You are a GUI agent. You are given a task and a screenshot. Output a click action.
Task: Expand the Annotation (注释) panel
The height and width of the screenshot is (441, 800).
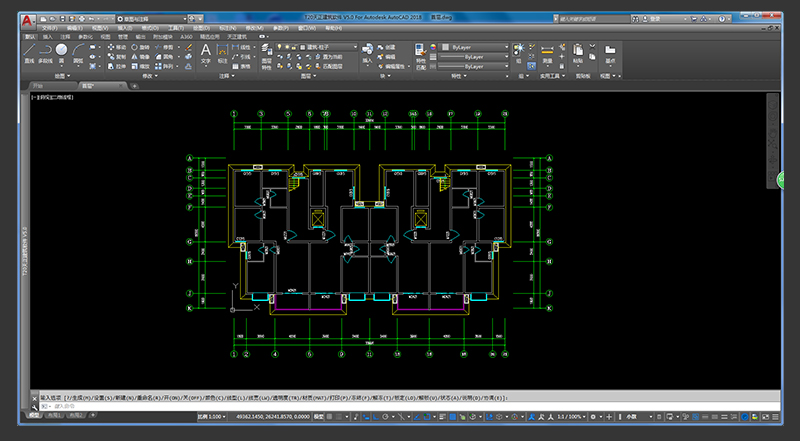[x=227, y=76]
